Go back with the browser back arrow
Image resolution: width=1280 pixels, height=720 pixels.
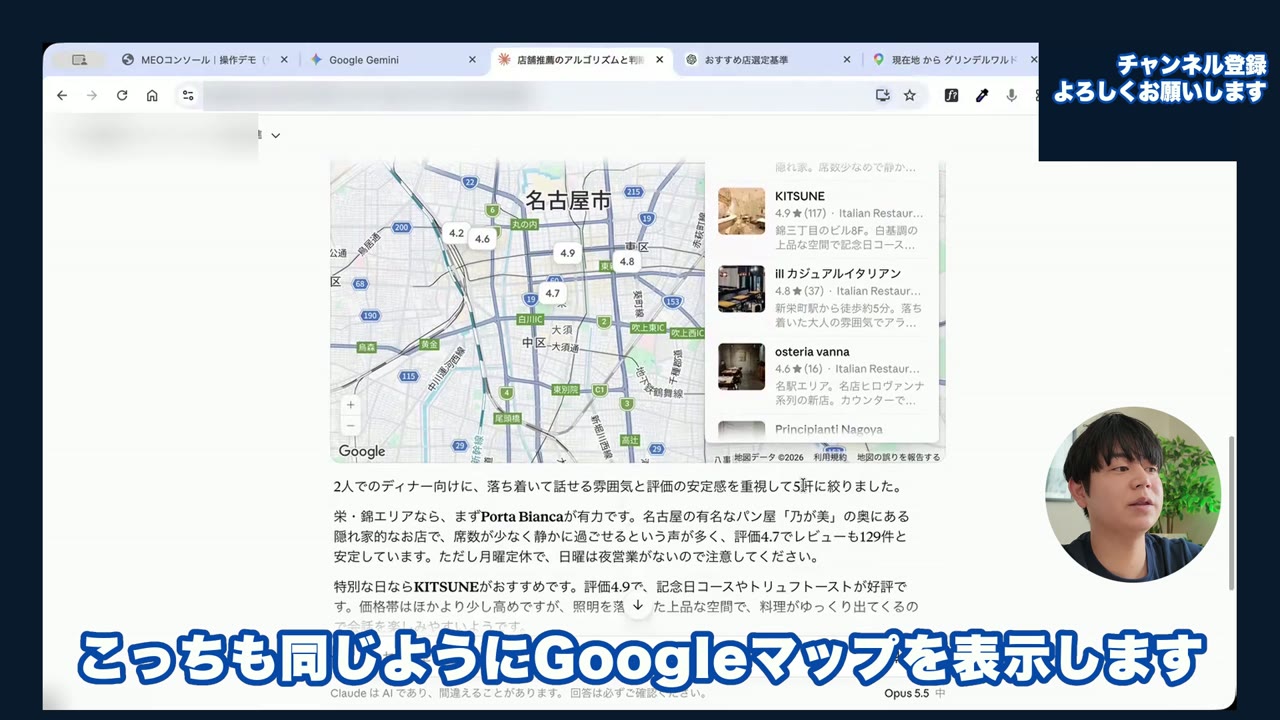[x=62, y=96]
